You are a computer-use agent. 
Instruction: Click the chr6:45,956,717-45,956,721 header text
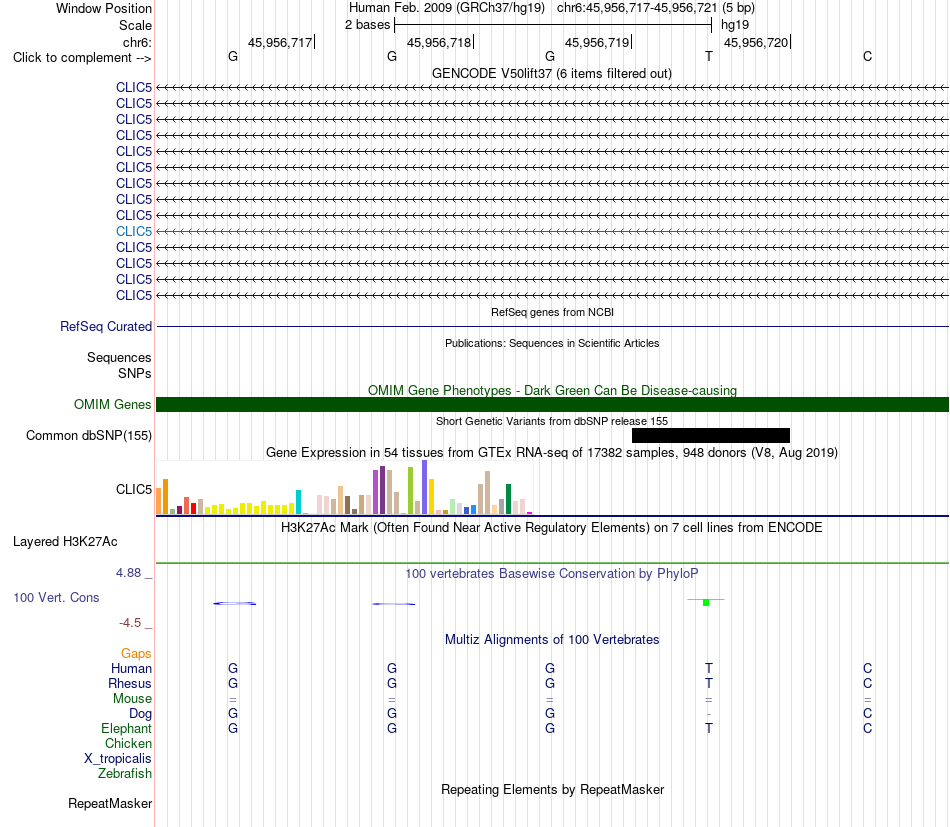click(x=637, y=8)
